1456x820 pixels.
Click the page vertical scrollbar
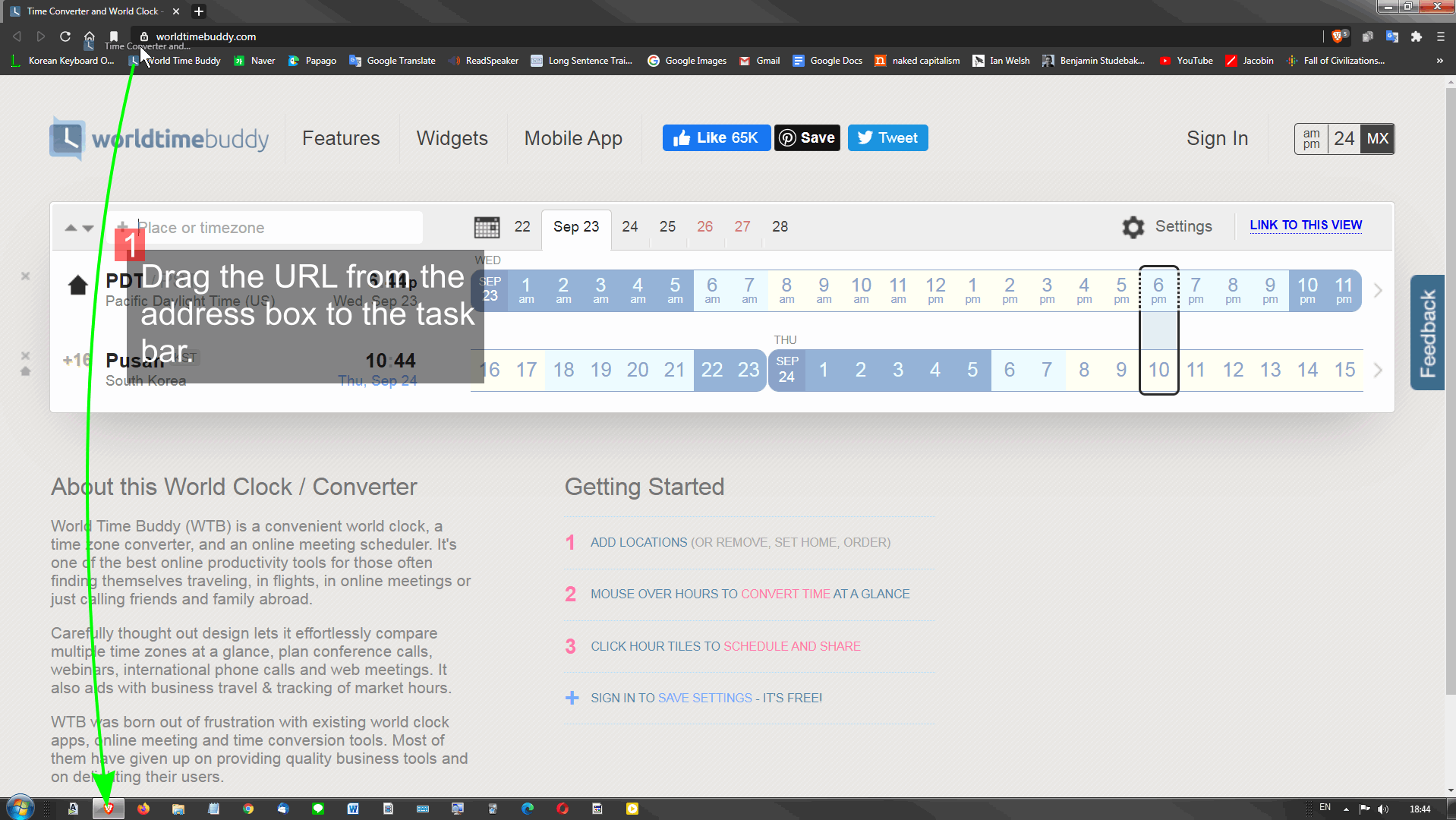1449,391
